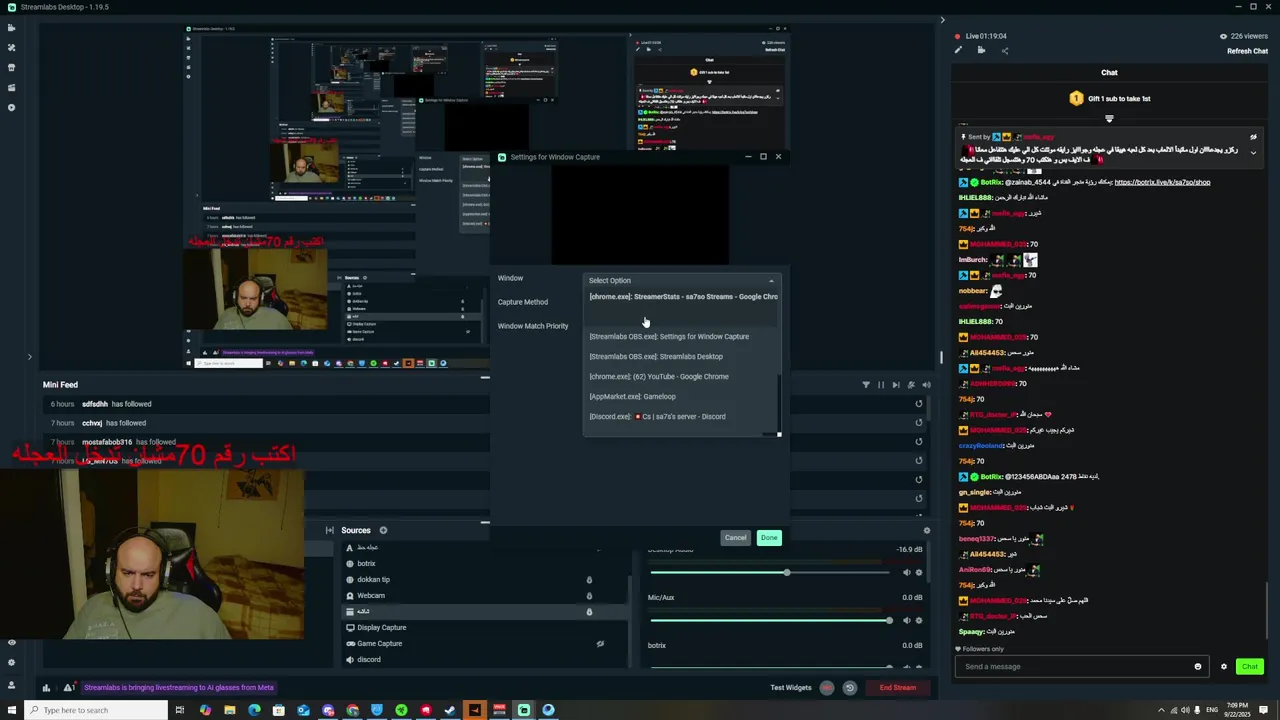Show the hidden Game Capture source
This screenshot has width=1280, height=720.
click(x=600, y=644)
